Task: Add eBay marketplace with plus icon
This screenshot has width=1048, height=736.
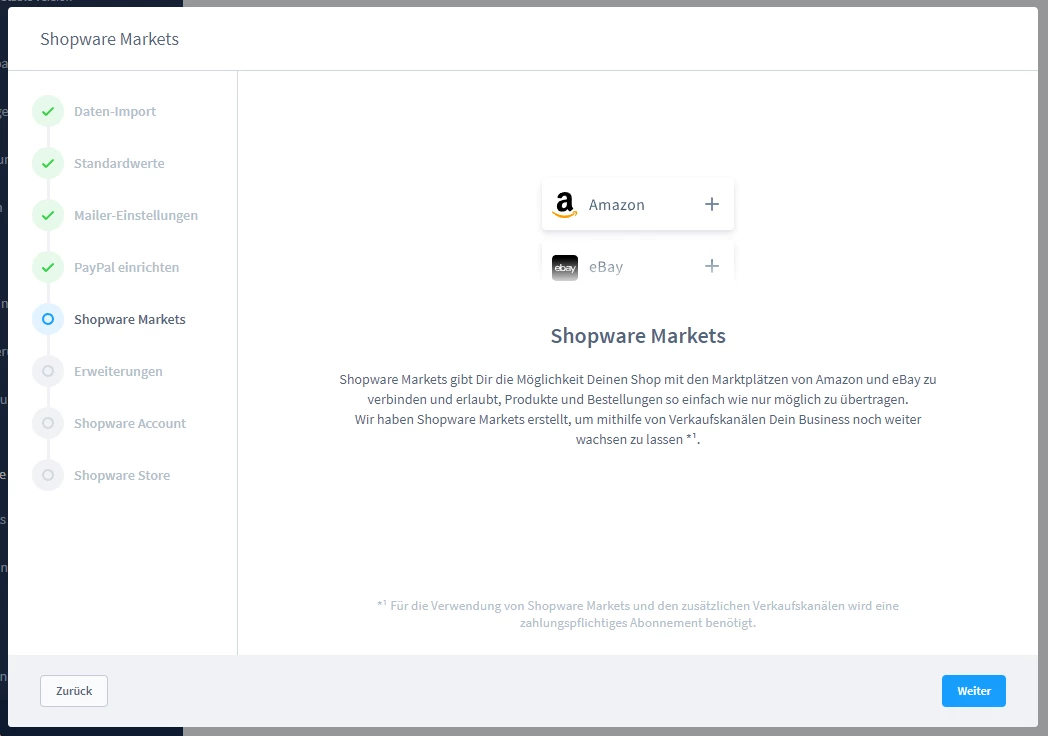Action: point(712,266)
